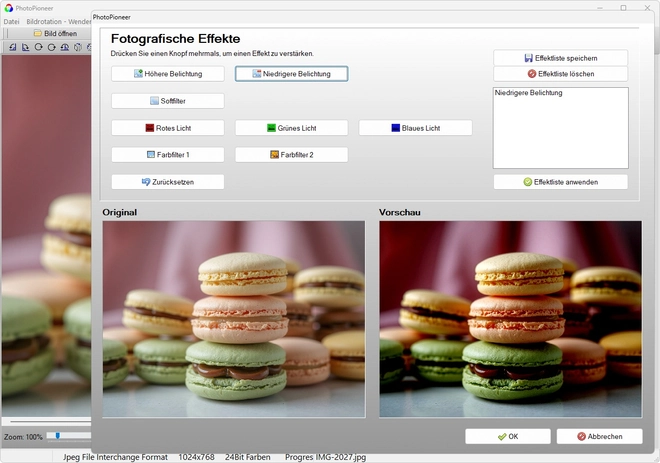Open the Bildrotation - Wenden menu

(x=60, y=21)
